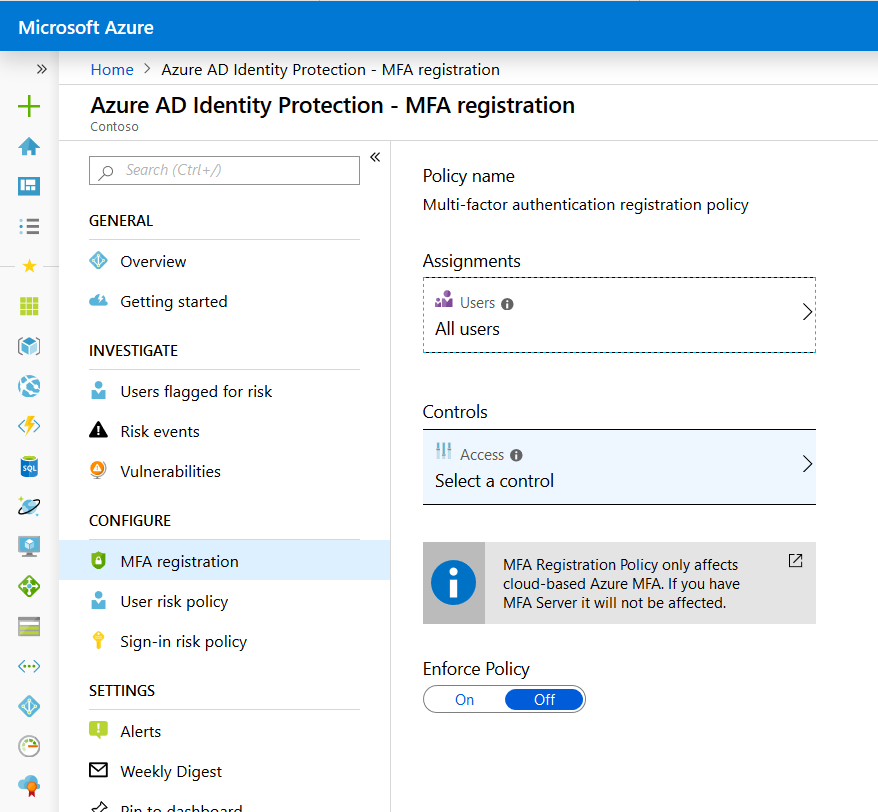Show info tooltip next to Users

507,304
